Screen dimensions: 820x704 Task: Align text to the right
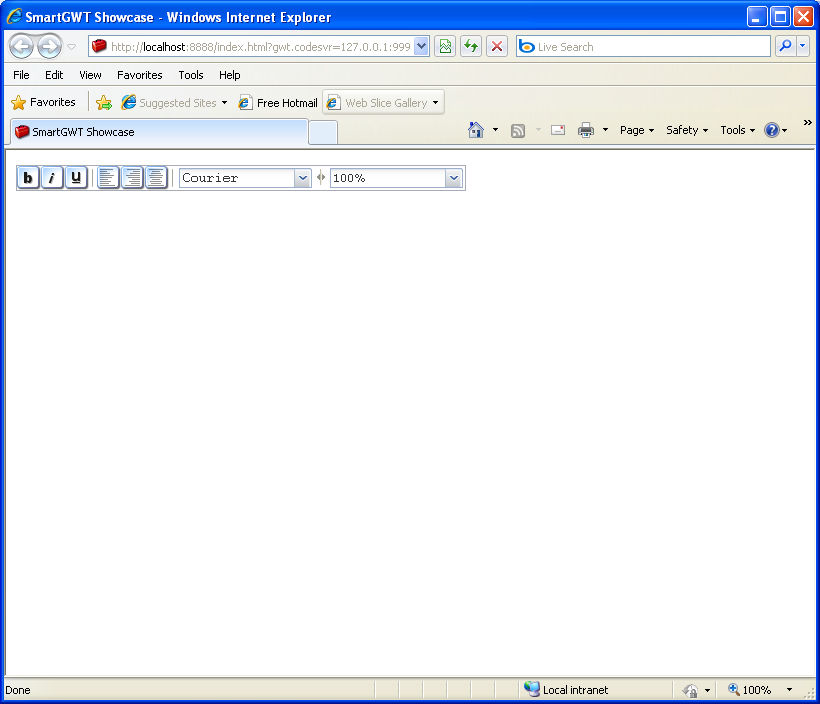coord(132,178)
